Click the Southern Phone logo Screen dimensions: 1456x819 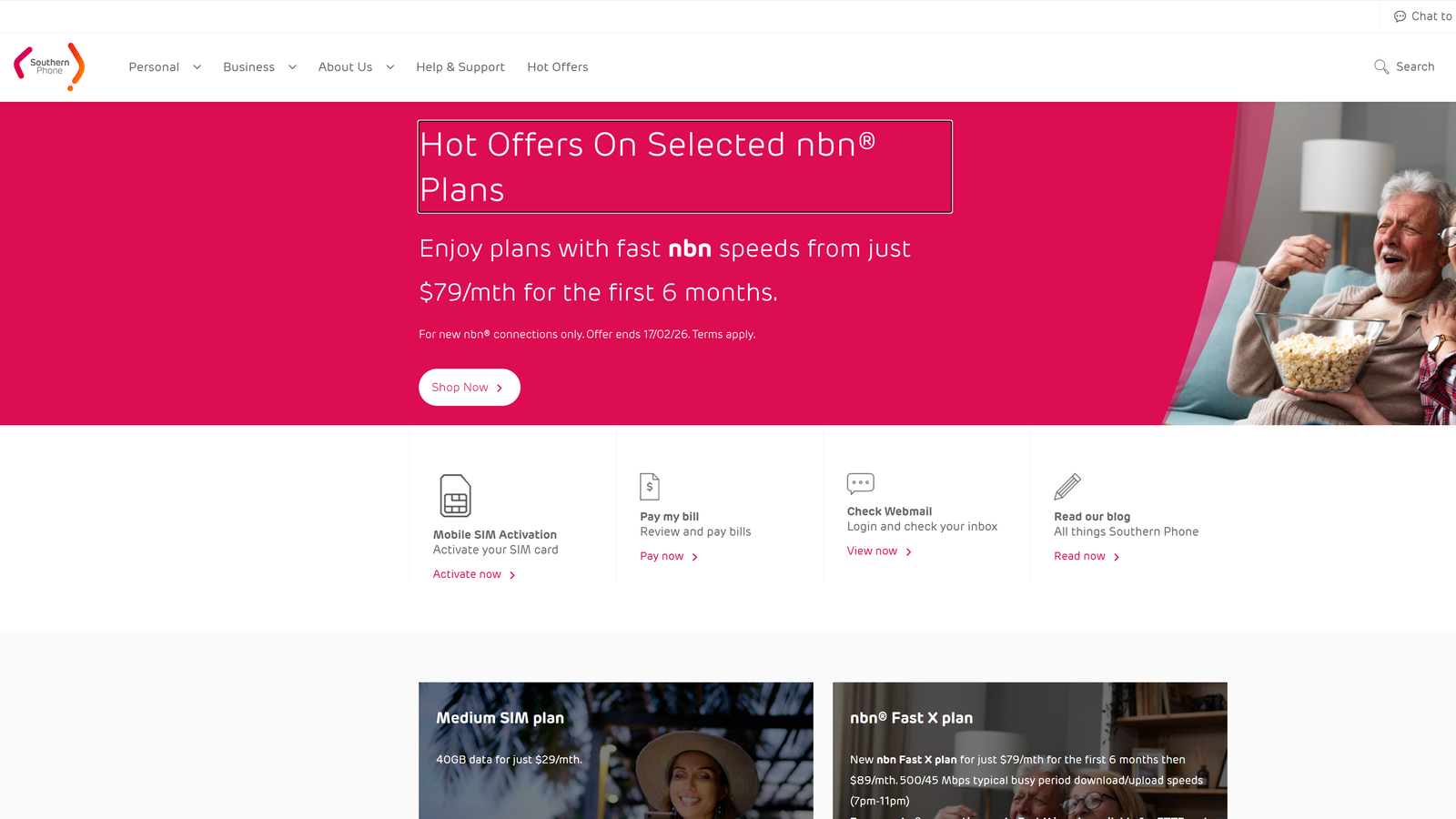click(x=49, y=66)
